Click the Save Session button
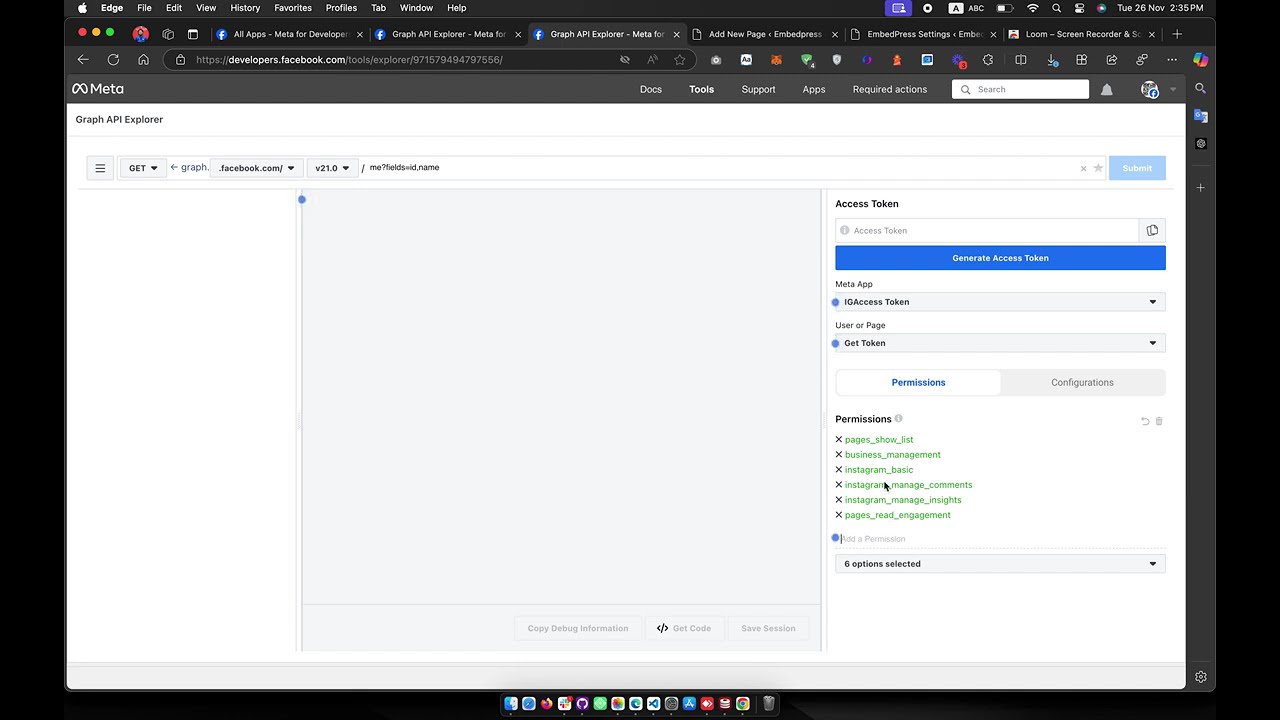This screenshot has width=1280, height=720. 768,629
